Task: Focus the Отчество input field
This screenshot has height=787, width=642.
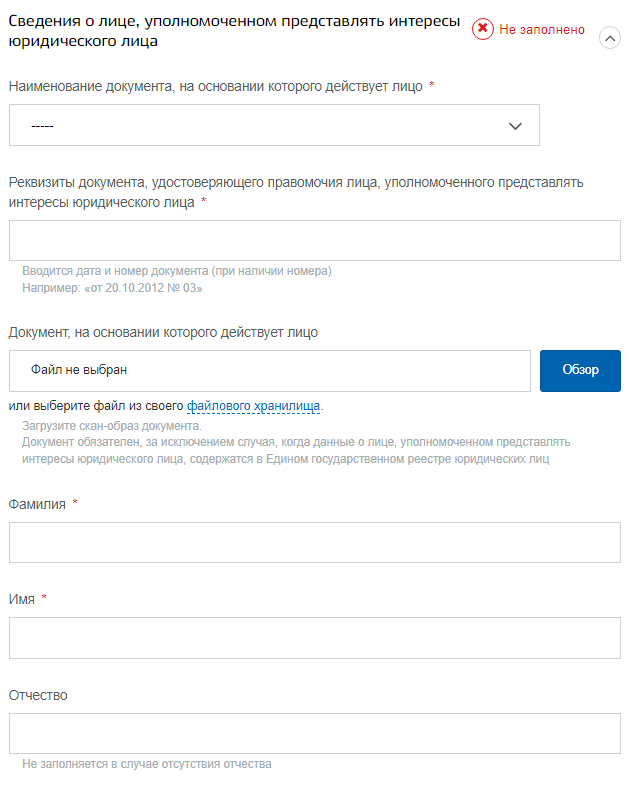Action: point(315,733)
